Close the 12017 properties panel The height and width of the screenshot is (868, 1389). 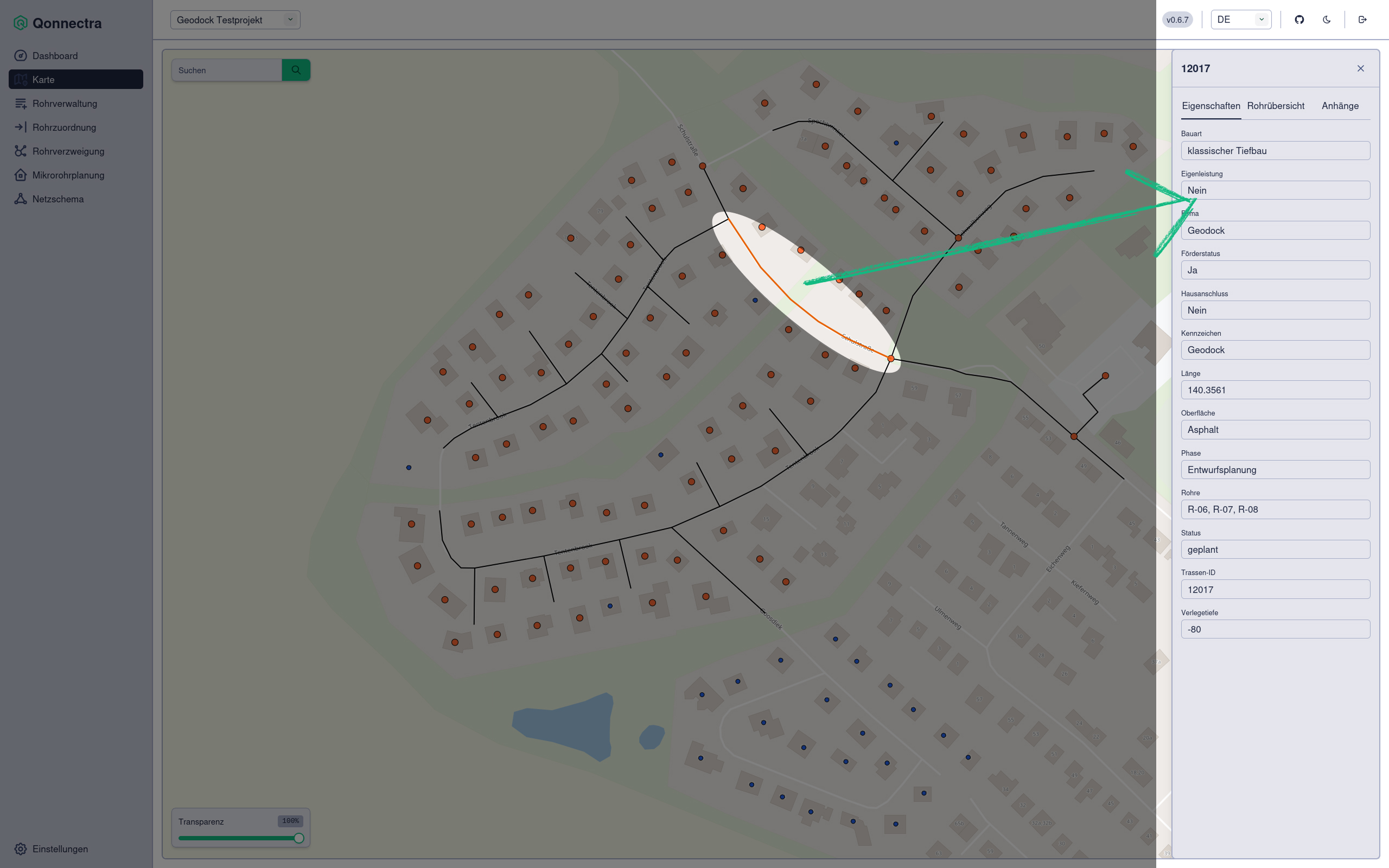coord(1360,68)
